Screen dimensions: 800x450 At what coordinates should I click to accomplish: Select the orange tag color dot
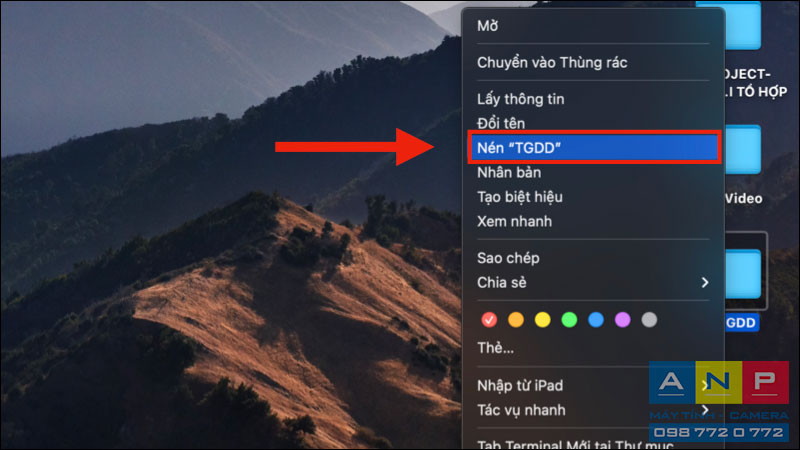(x=516, y=320)
